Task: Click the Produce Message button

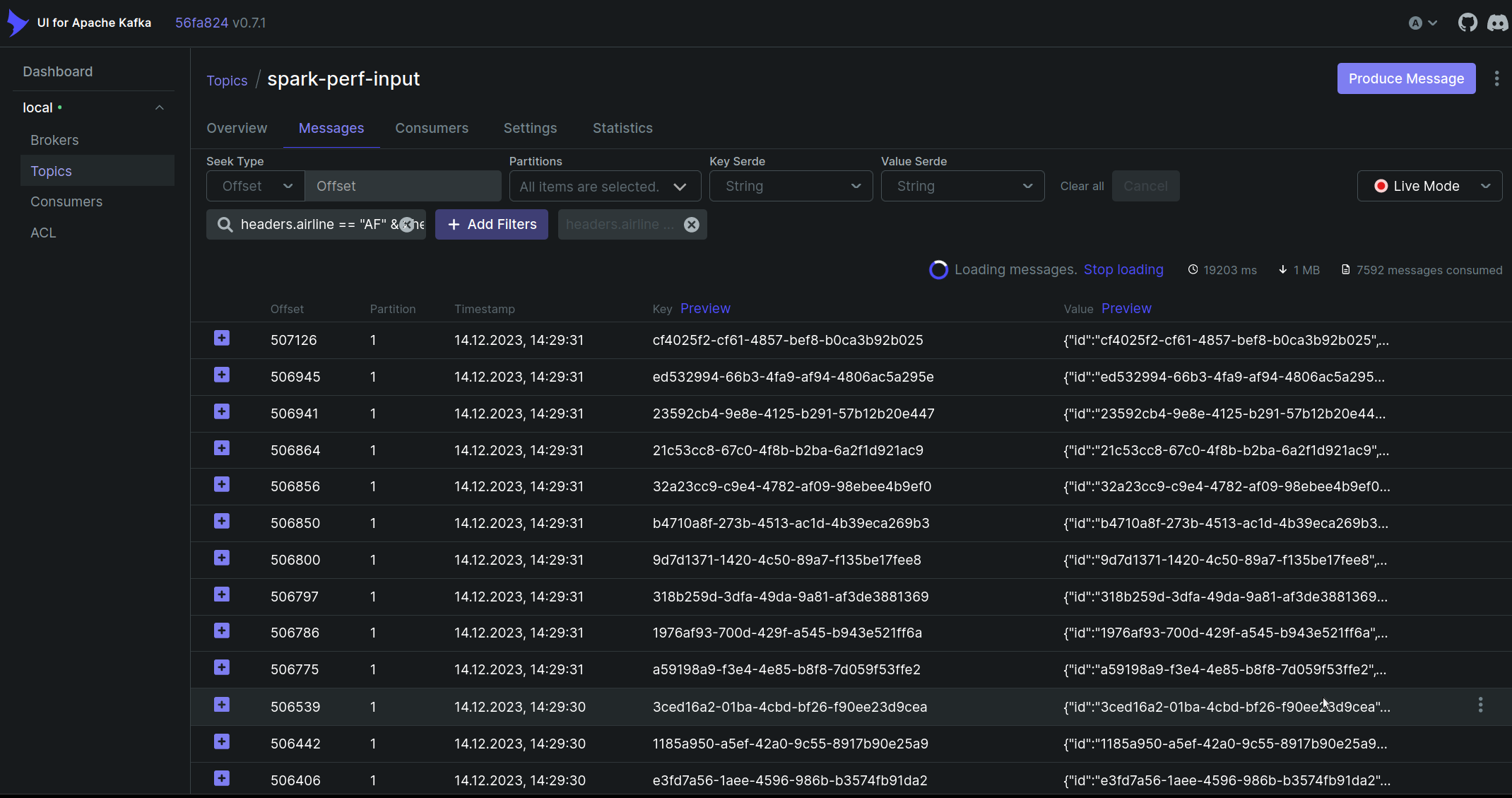Action: pos(1406,78)
